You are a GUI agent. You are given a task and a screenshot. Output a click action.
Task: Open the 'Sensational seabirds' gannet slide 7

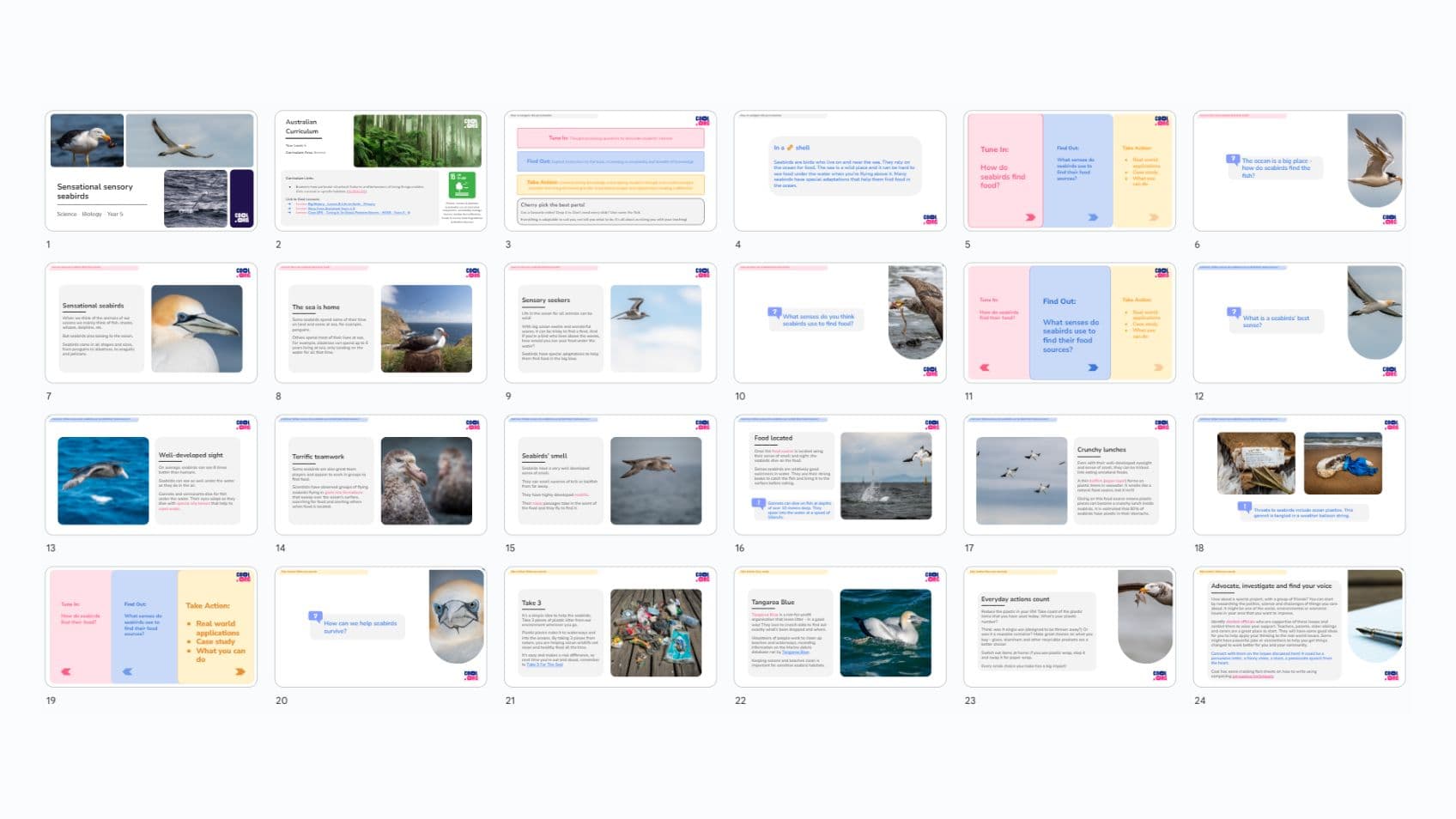click(151, 323)
